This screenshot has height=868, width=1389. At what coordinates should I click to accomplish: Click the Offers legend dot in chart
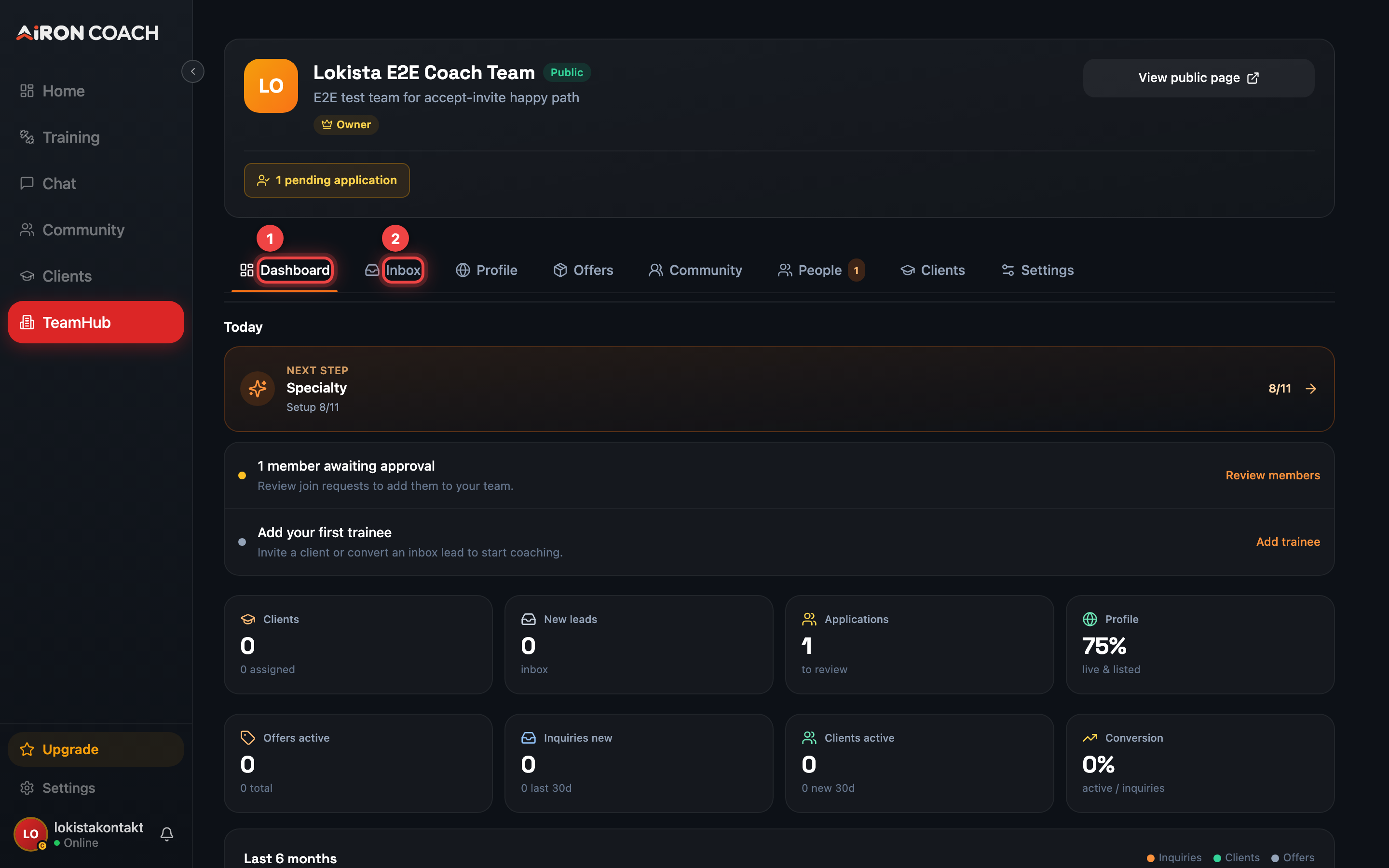1275,858
